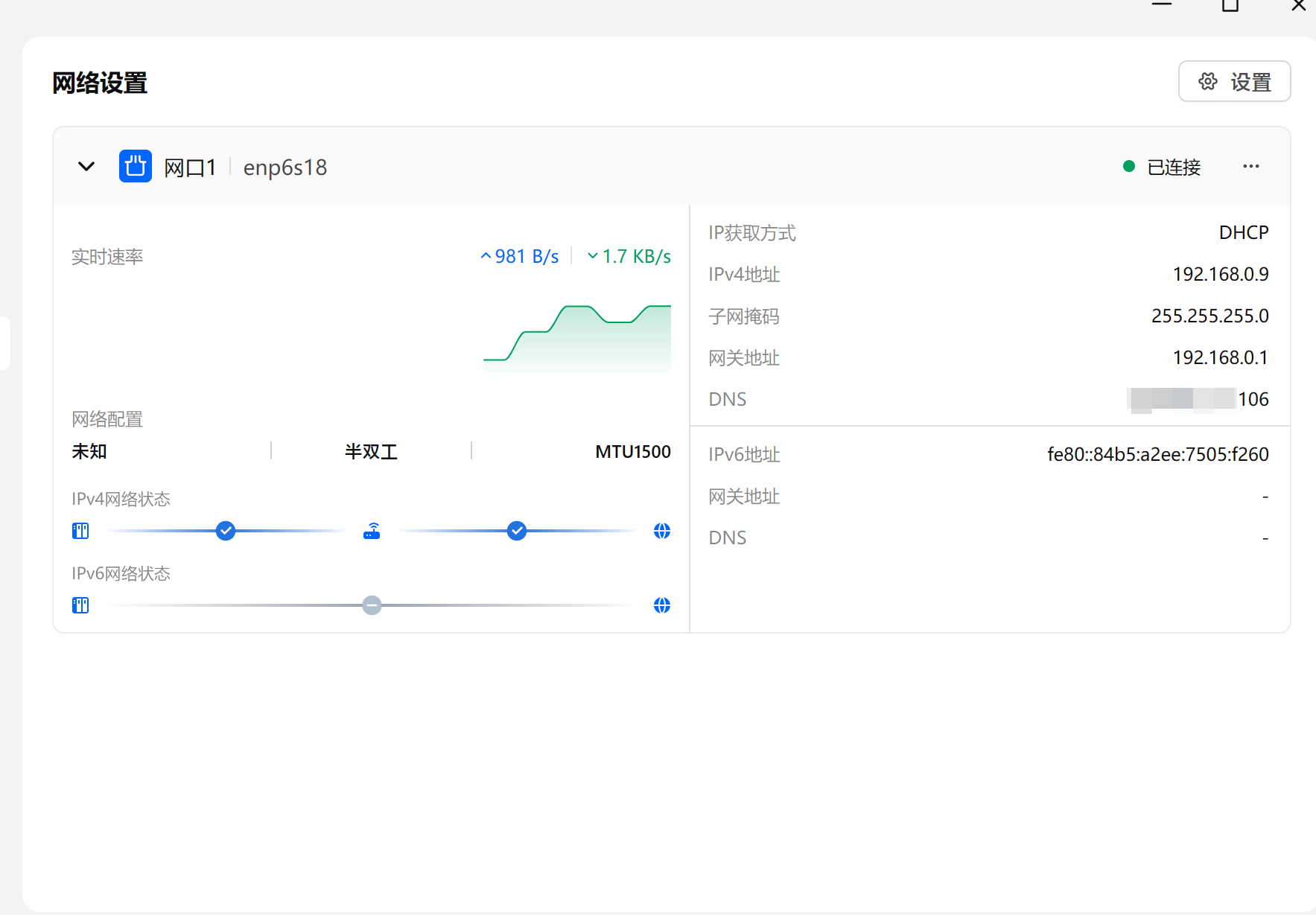This screenshot has width=1316, height=915.
Task: Click the download speed 1.7 KB/s indicator
Action: point(629,257)
